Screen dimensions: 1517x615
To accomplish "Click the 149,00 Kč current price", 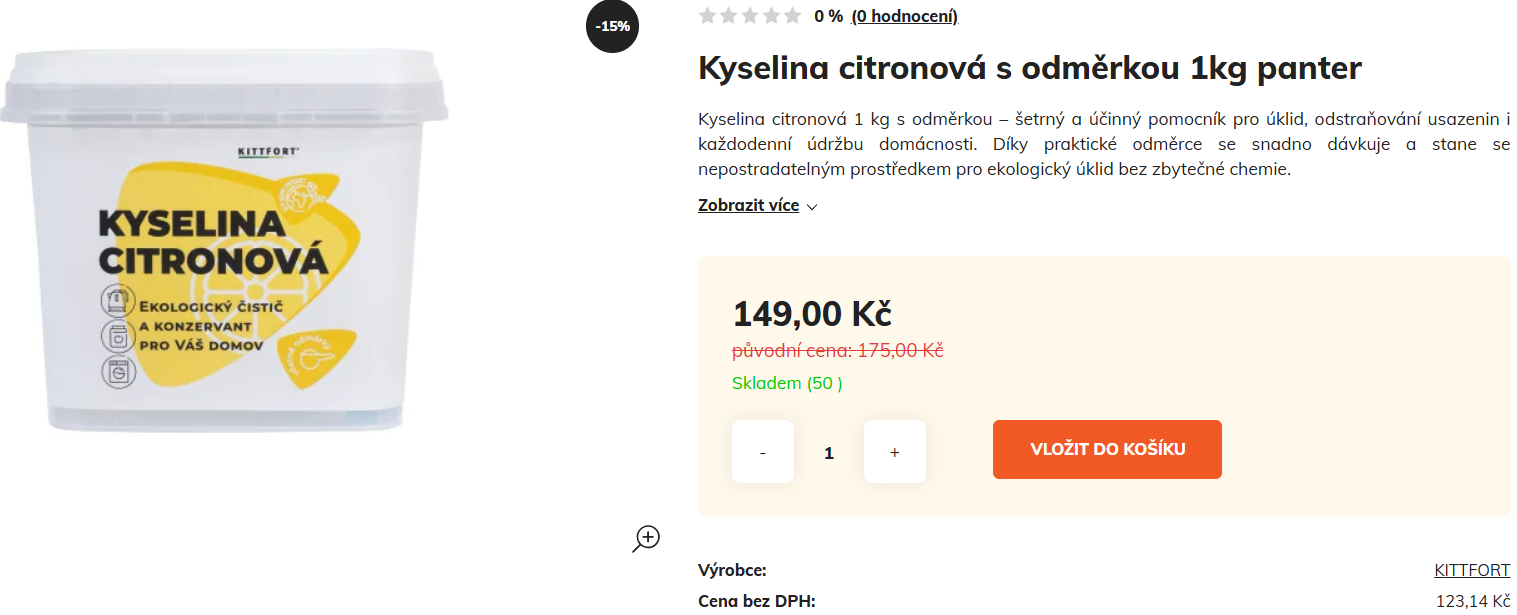I will pyautogui.click(x=812, y=314).
